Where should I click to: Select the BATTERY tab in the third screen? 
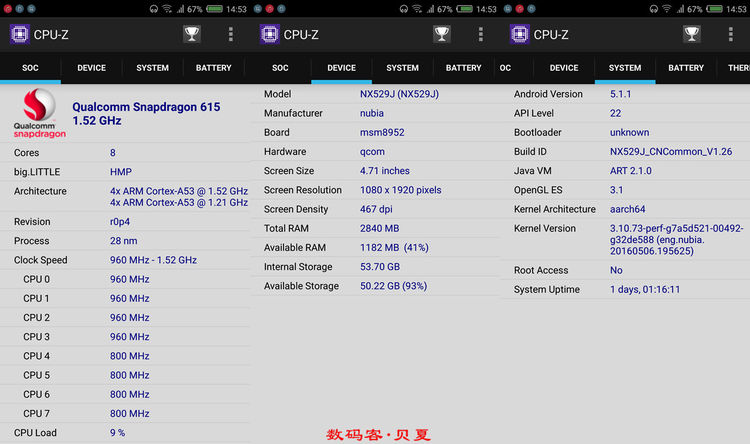tap(686, 68)
